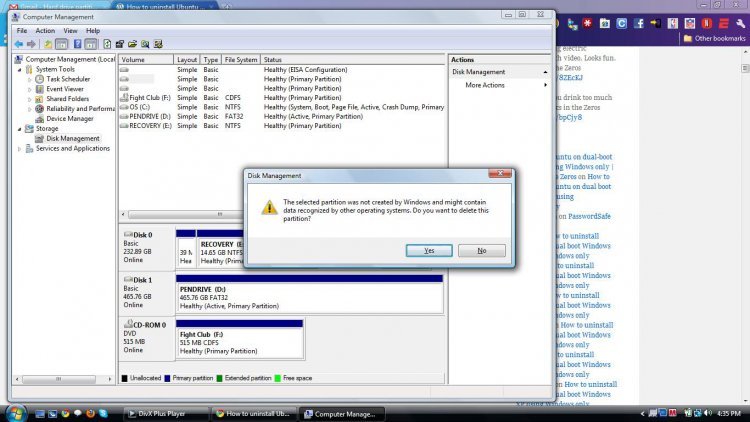Click the blue Help question-mark toolbar icon
This screenshot has width=750, height=422.
(77, 44)
